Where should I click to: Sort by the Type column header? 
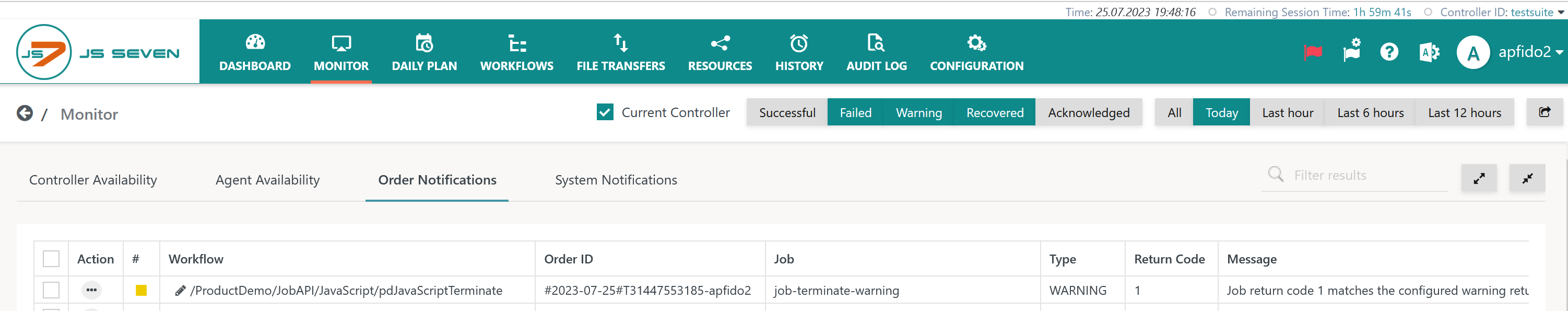point(1063,259)
